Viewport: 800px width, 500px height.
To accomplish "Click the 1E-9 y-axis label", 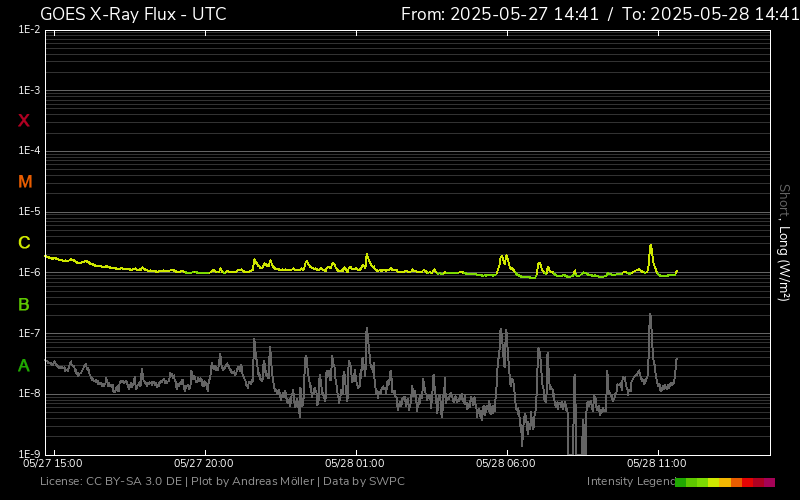I will point(28,454).
